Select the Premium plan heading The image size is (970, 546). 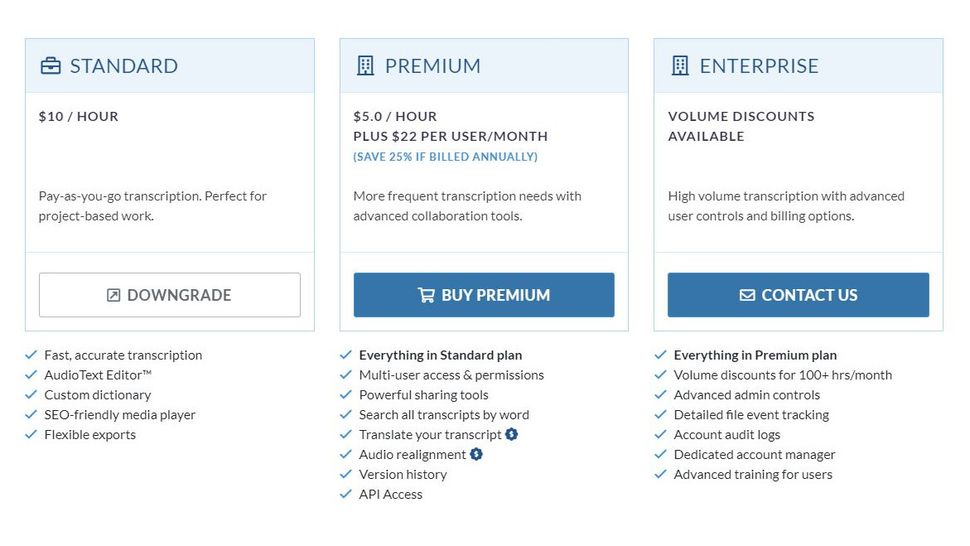click(x=432, y=66)
